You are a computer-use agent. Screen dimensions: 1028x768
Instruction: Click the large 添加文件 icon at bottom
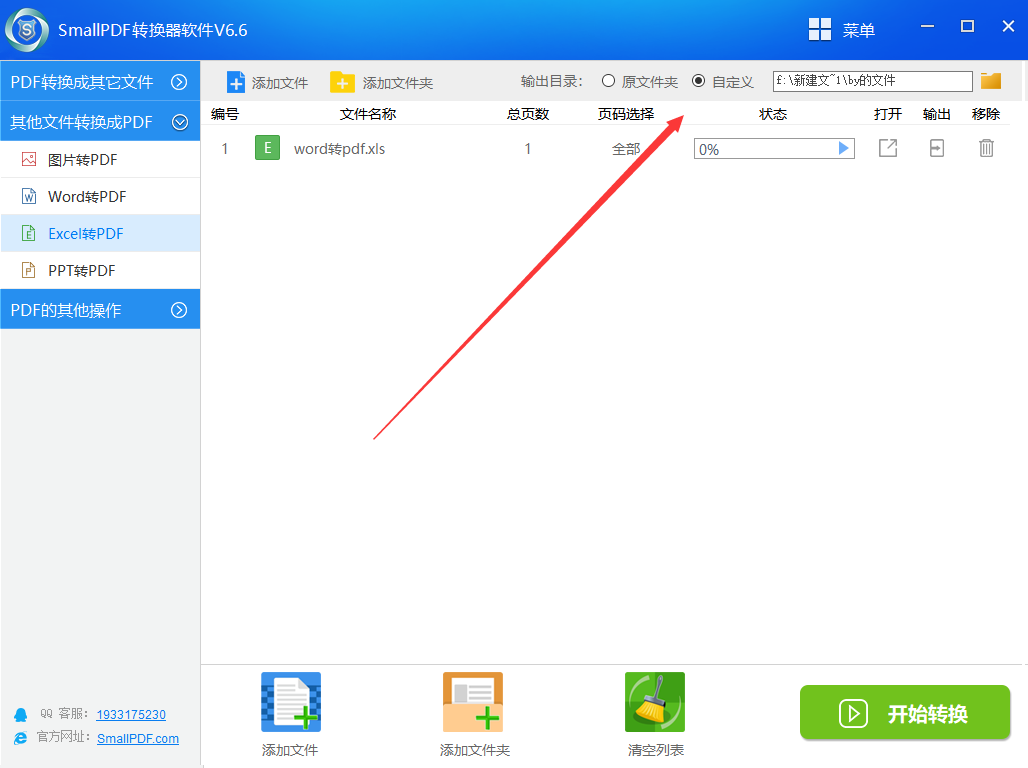coord(290,702)
